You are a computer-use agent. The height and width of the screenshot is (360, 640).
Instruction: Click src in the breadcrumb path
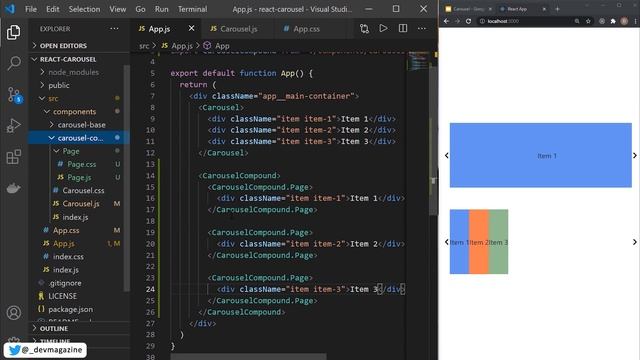point(144,46)
